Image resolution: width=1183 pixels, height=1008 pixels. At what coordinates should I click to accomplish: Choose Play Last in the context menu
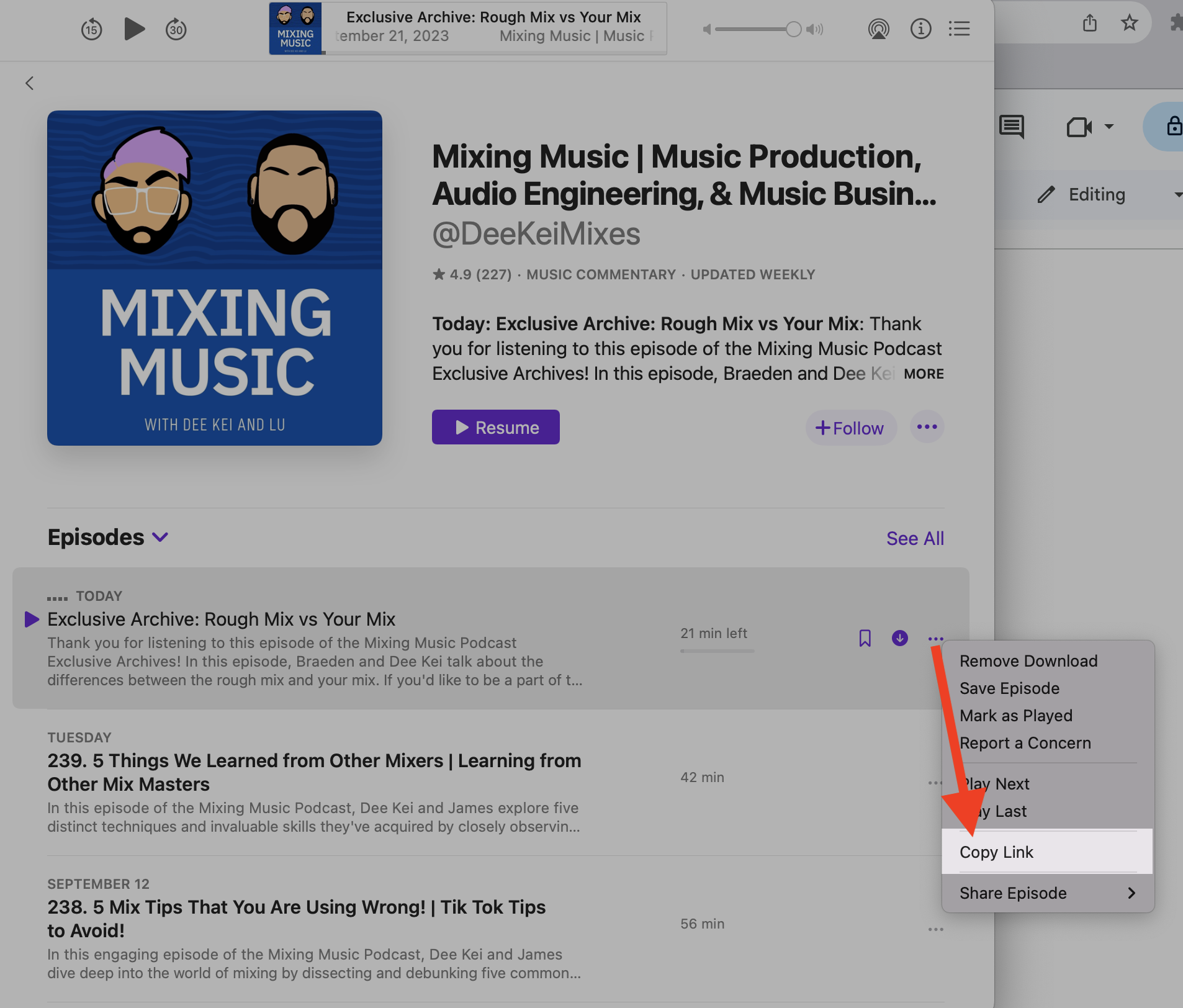[x=994, y=811]
